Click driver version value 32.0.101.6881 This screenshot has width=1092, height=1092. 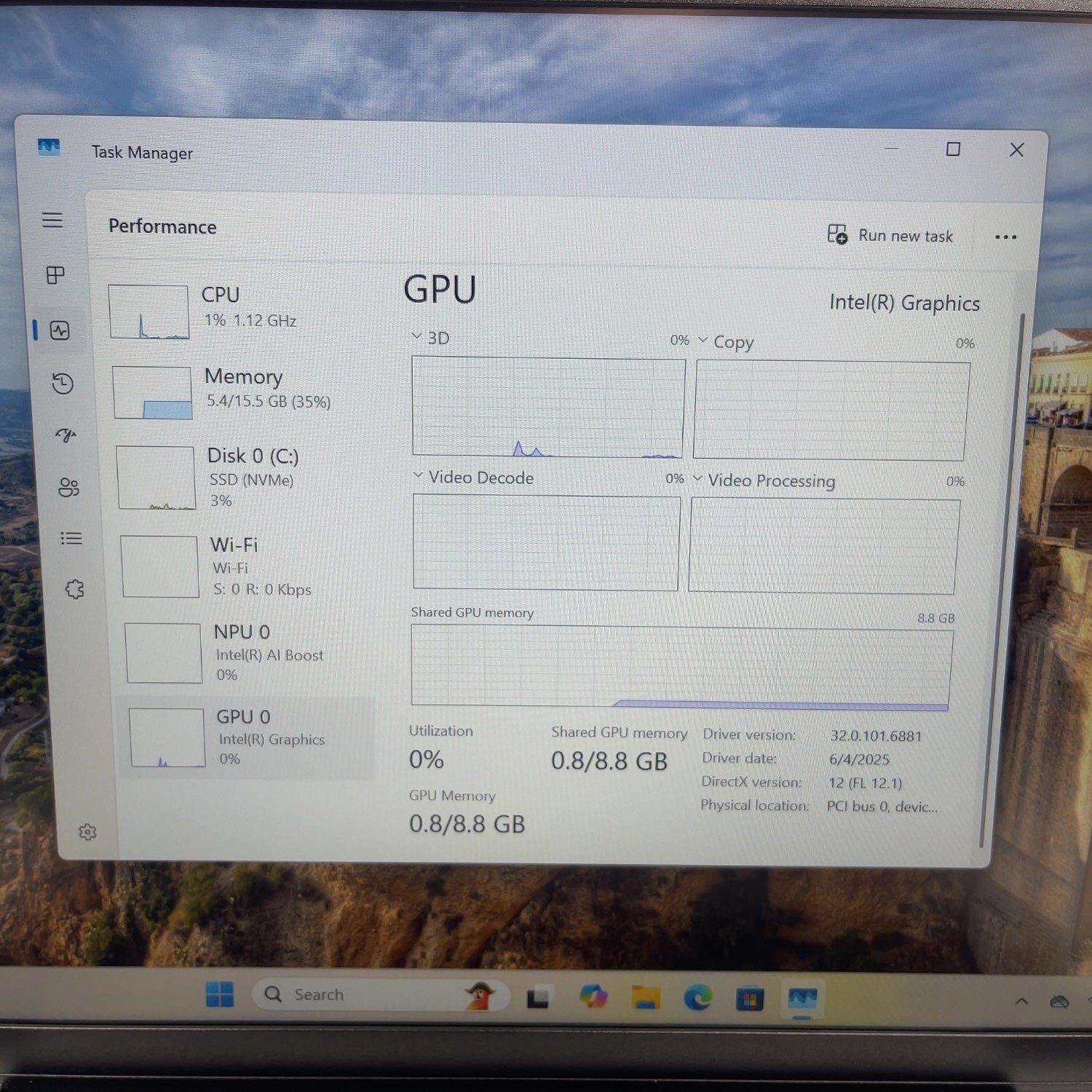[x=876, y=736]
